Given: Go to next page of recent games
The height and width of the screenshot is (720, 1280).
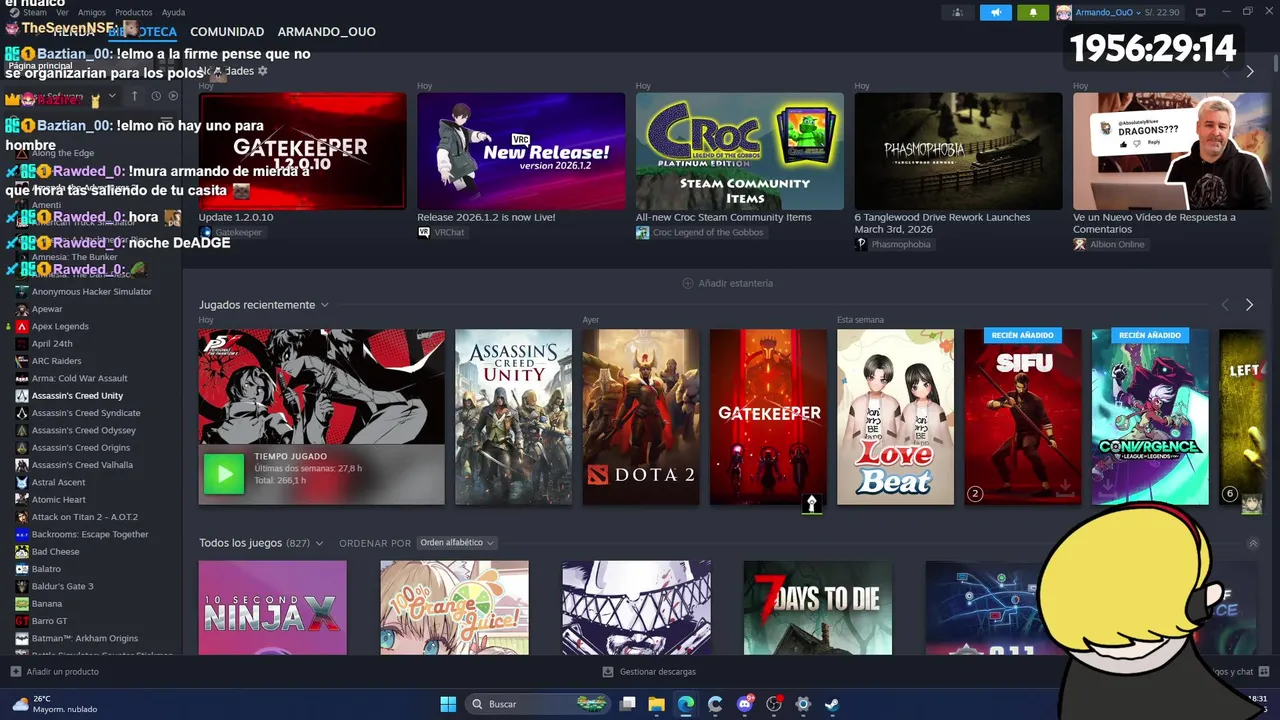Looking at the screenshot, I should pyautogui.click(x=1249, y=305).
